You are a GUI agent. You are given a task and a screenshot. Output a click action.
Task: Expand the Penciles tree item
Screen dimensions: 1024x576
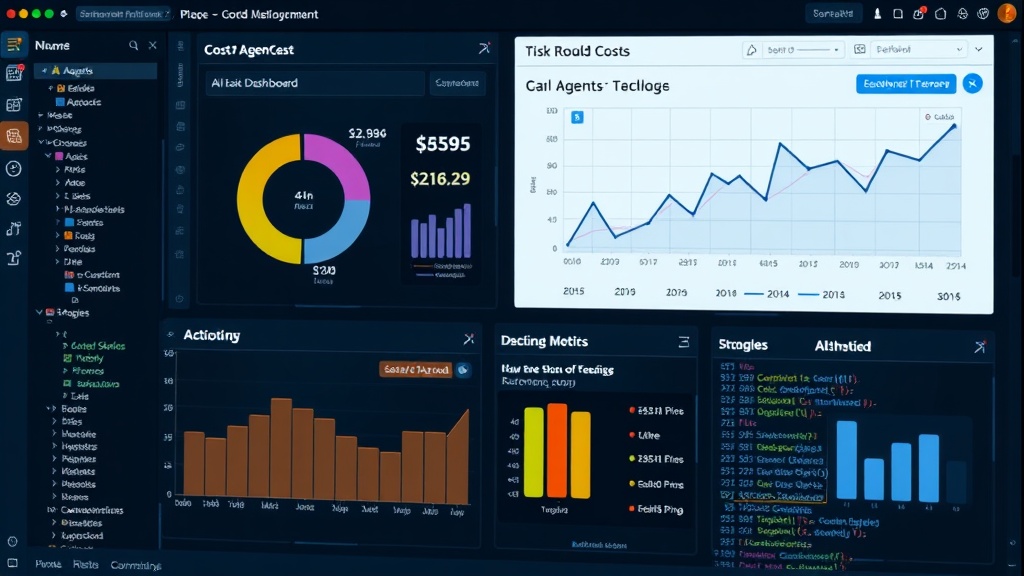[x=57, y=249]
